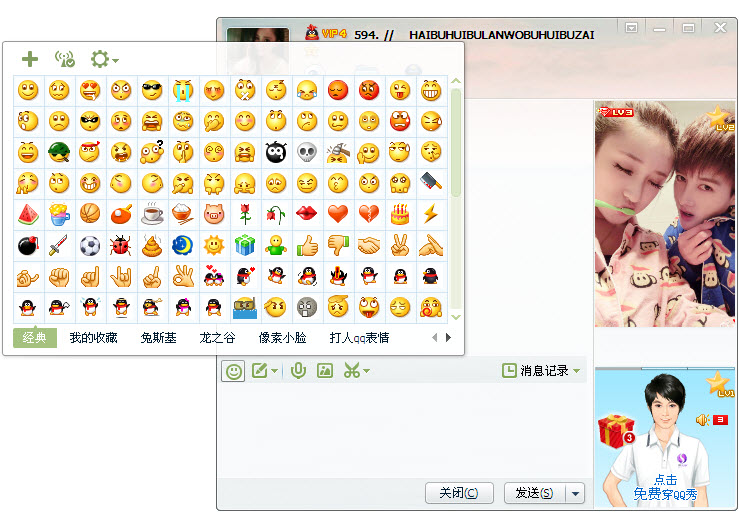Insert the broken heart emoji

click(x=369, y=215)
